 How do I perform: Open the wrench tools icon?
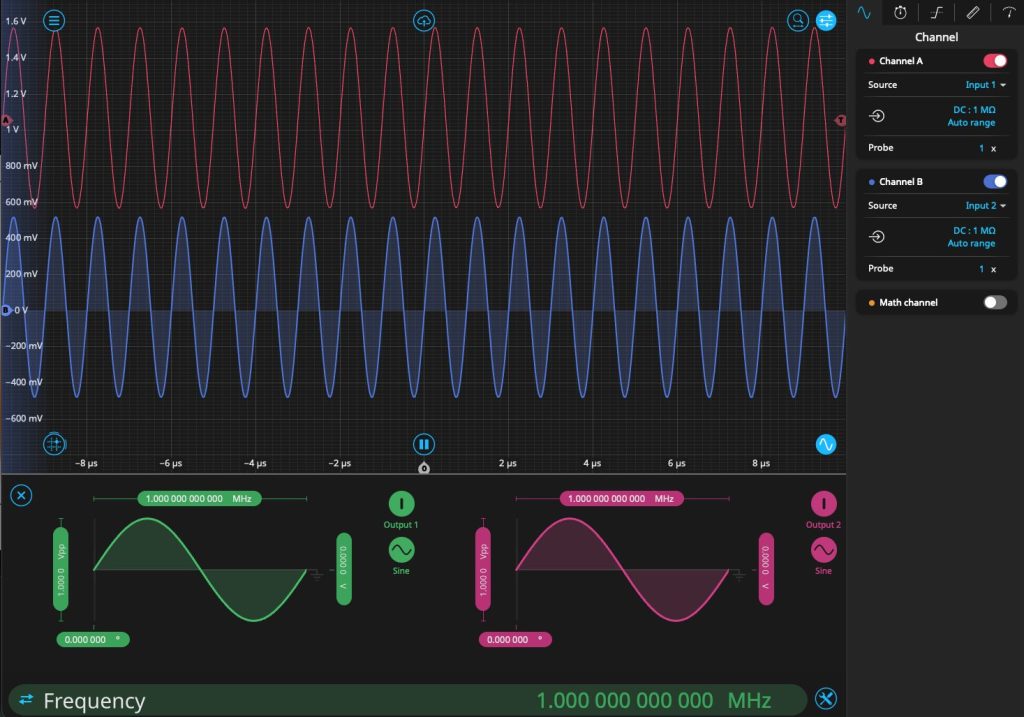pyautogui.click(x=825, y=699)
